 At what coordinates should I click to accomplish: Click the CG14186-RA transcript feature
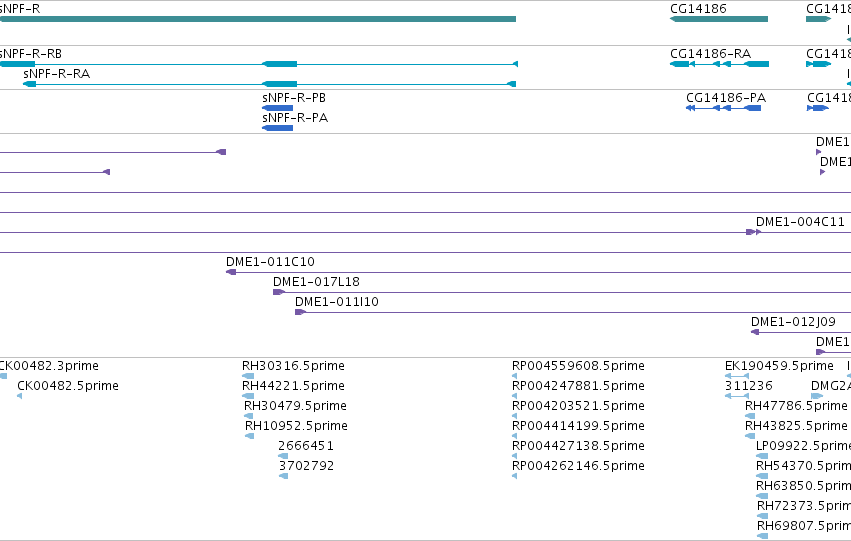(x=719, y=64)
